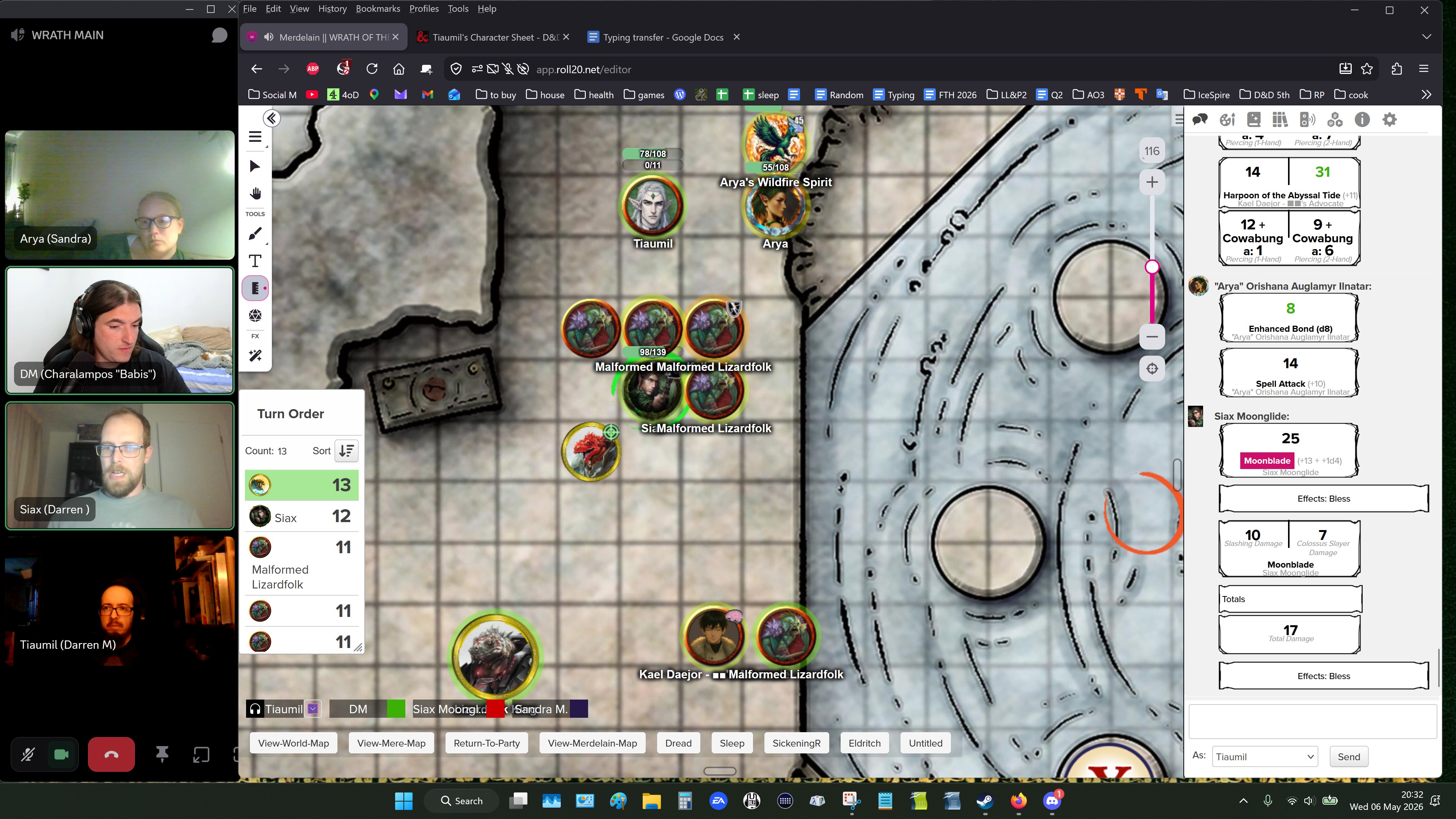Click the pin icon in call window
The image size is (1456, 819).
pos(162,754)
